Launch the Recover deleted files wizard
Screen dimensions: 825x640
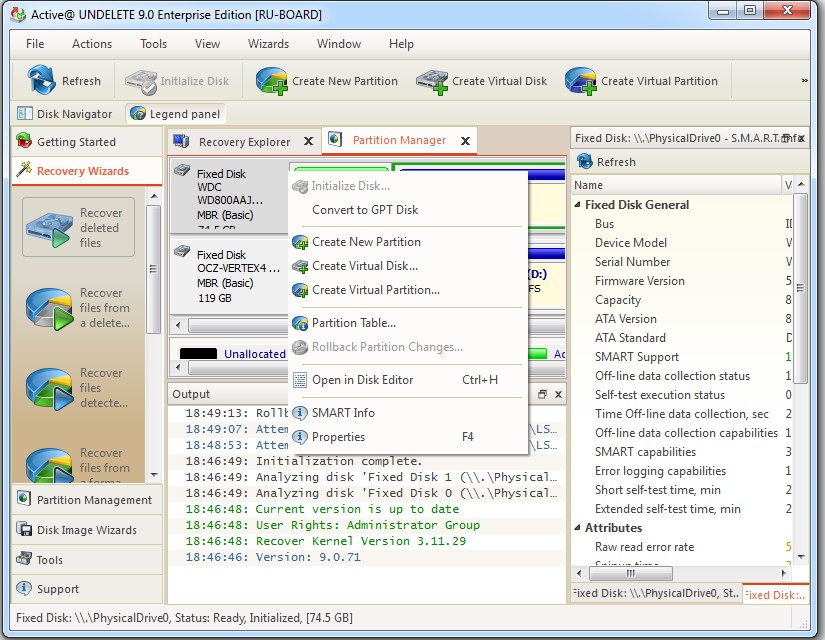(78, 227)
